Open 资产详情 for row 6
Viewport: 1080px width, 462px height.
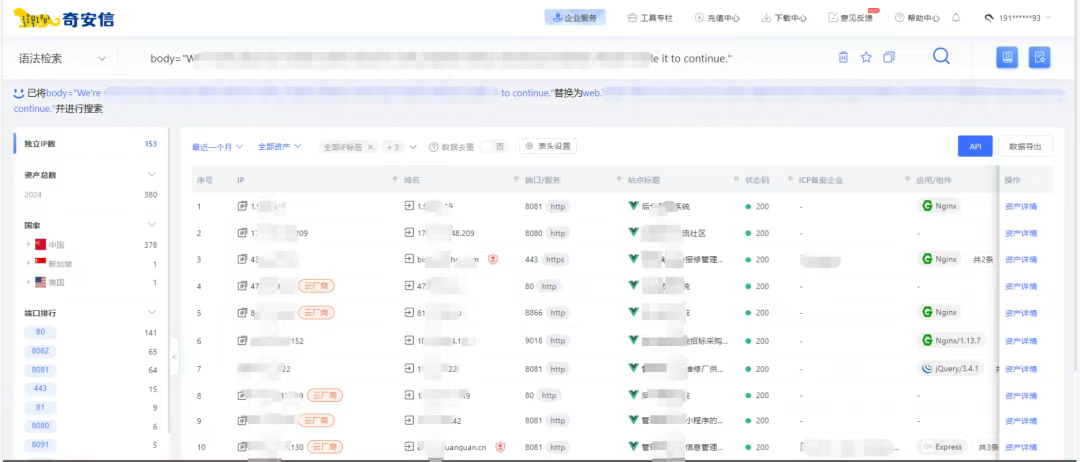[1021, 341]
